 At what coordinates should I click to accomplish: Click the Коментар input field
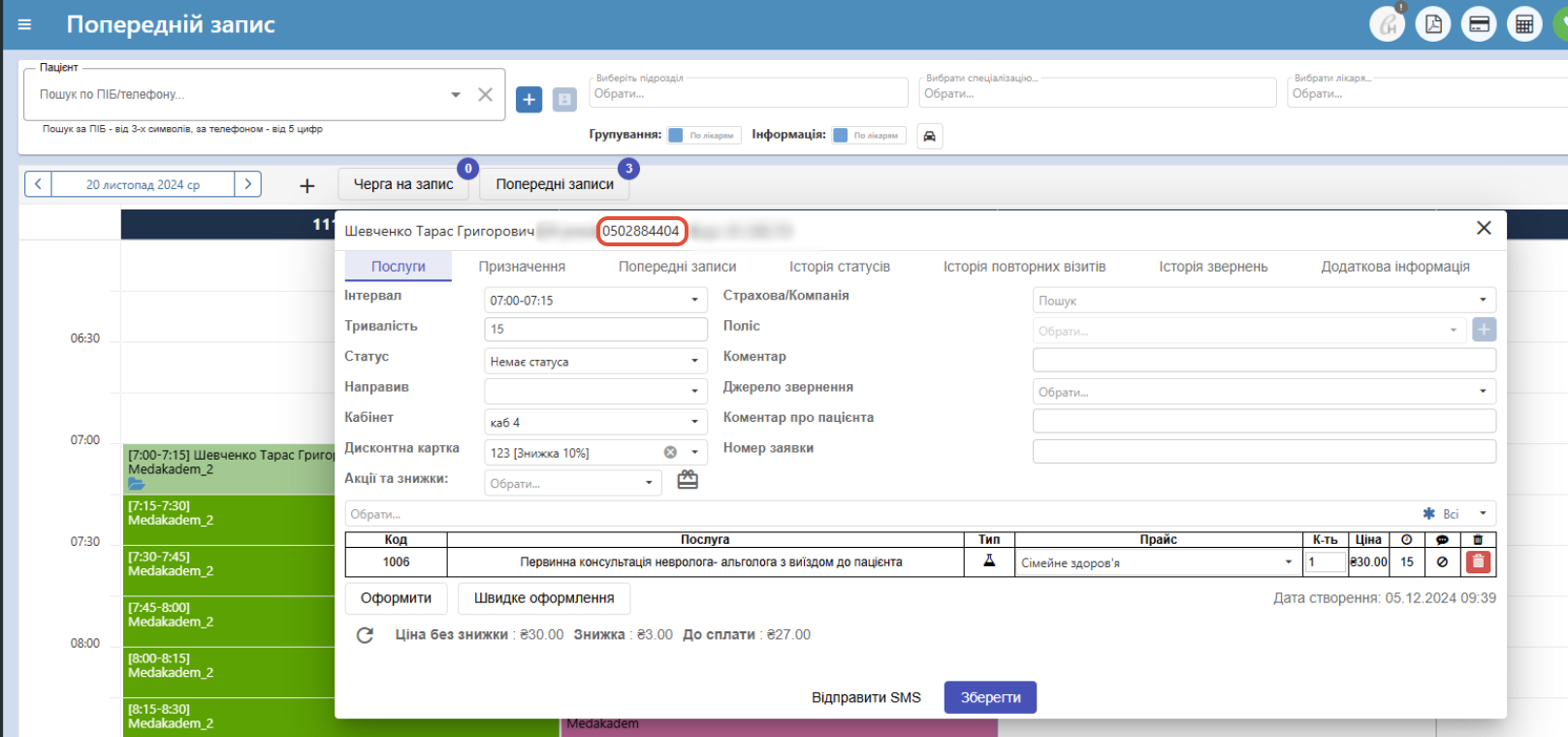point(1264,361)
